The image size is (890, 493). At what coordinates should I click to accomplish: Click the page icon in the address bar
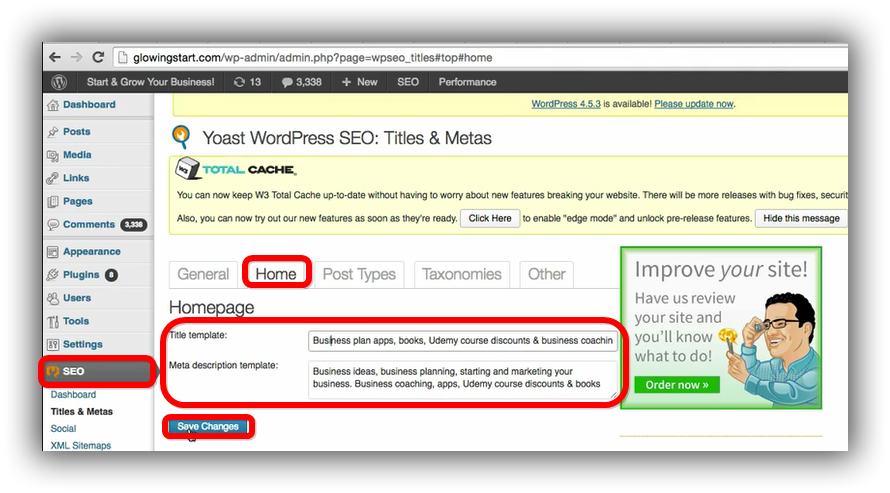pyautogui.click(x=122, y=57)
